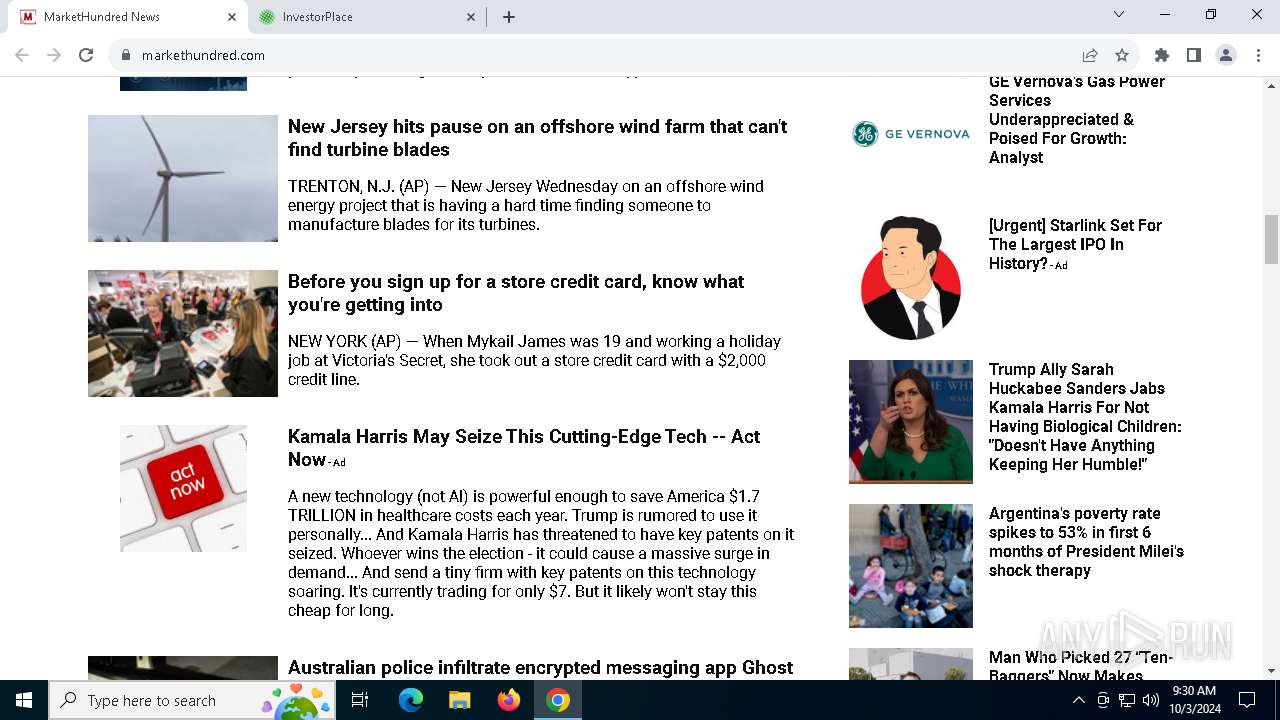Click the site lock icon
This screenshot has width=1280, height=720.
click(x=126, y=55)
